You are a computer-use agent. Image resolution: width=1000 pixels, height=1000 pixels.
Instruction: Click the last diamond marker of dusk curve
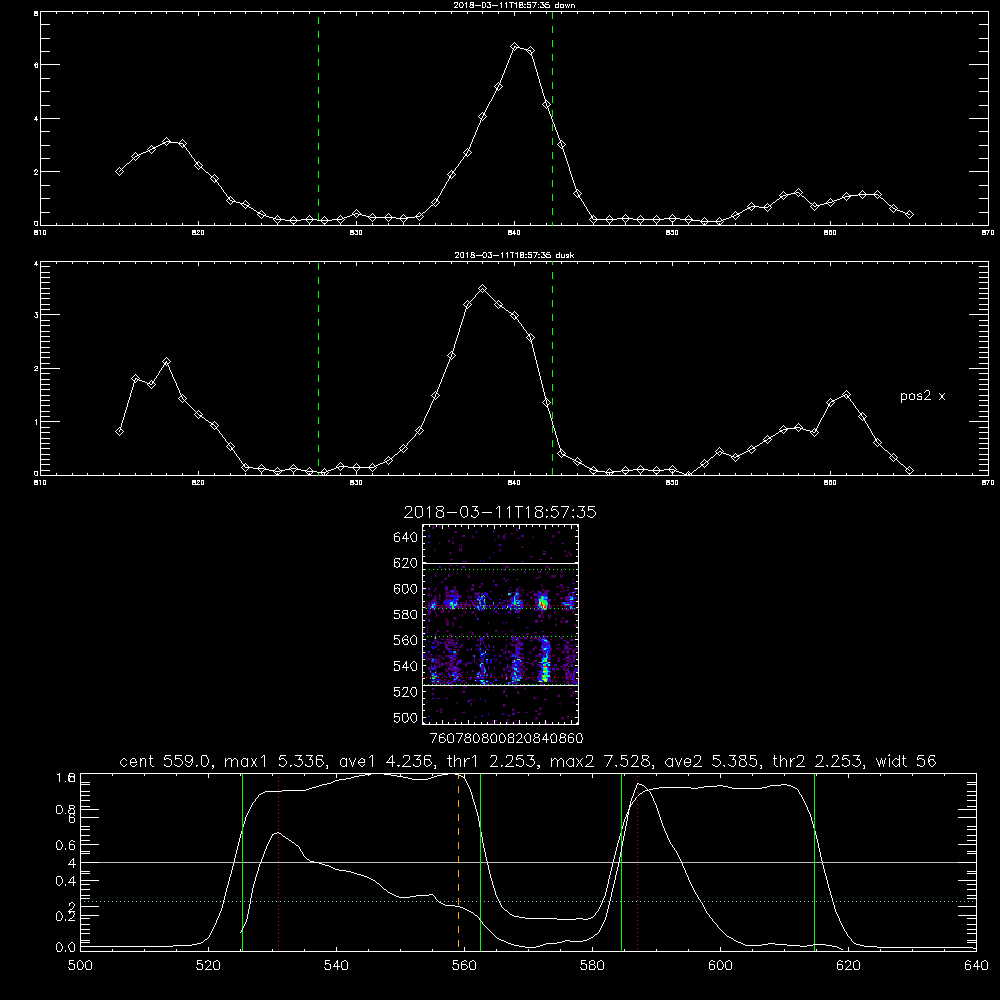(909, 471)
